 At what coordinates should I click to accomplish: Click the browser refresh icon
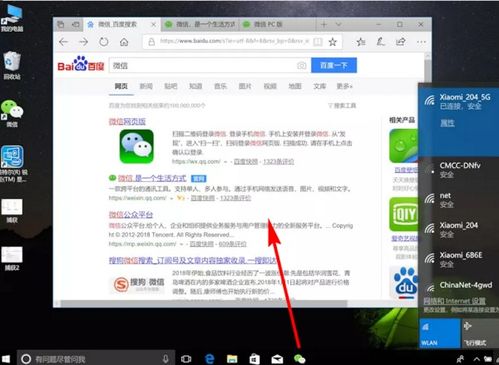[104, 42]
